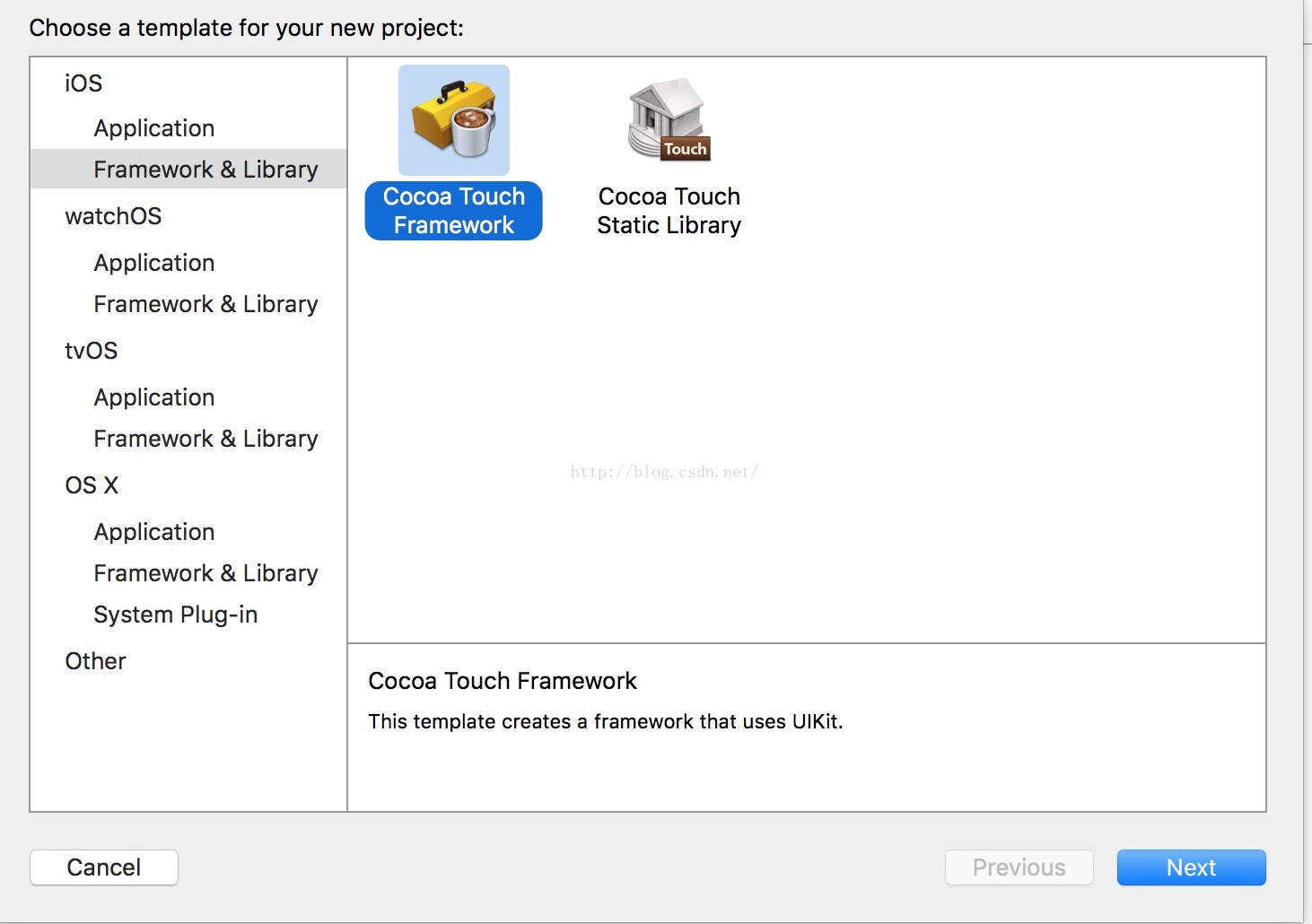Select Framework & Library under OS X
This screenshot has width=1312, height=924.
(x=206, y=573)
